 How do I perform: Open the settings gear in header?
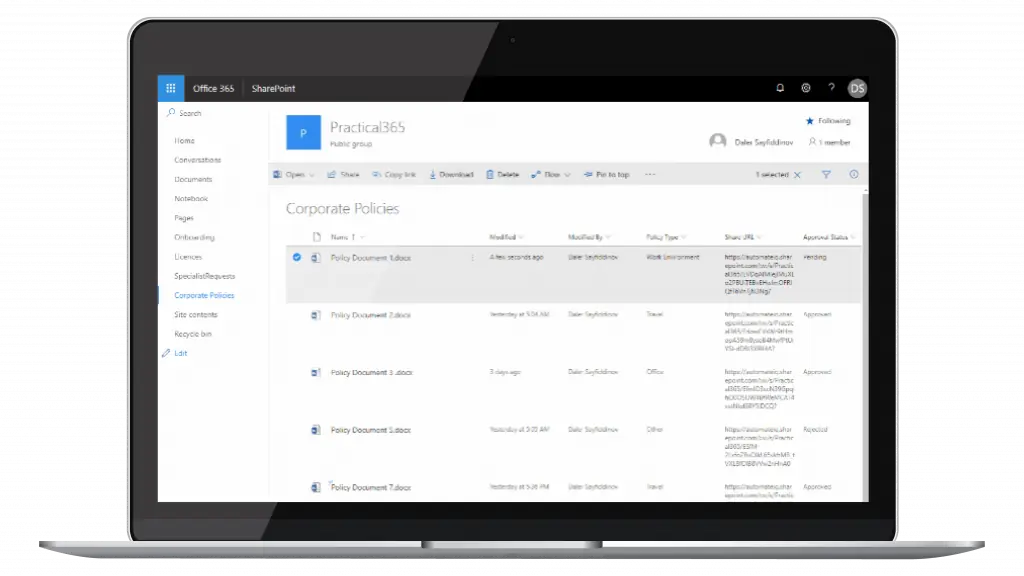(806, 88)
